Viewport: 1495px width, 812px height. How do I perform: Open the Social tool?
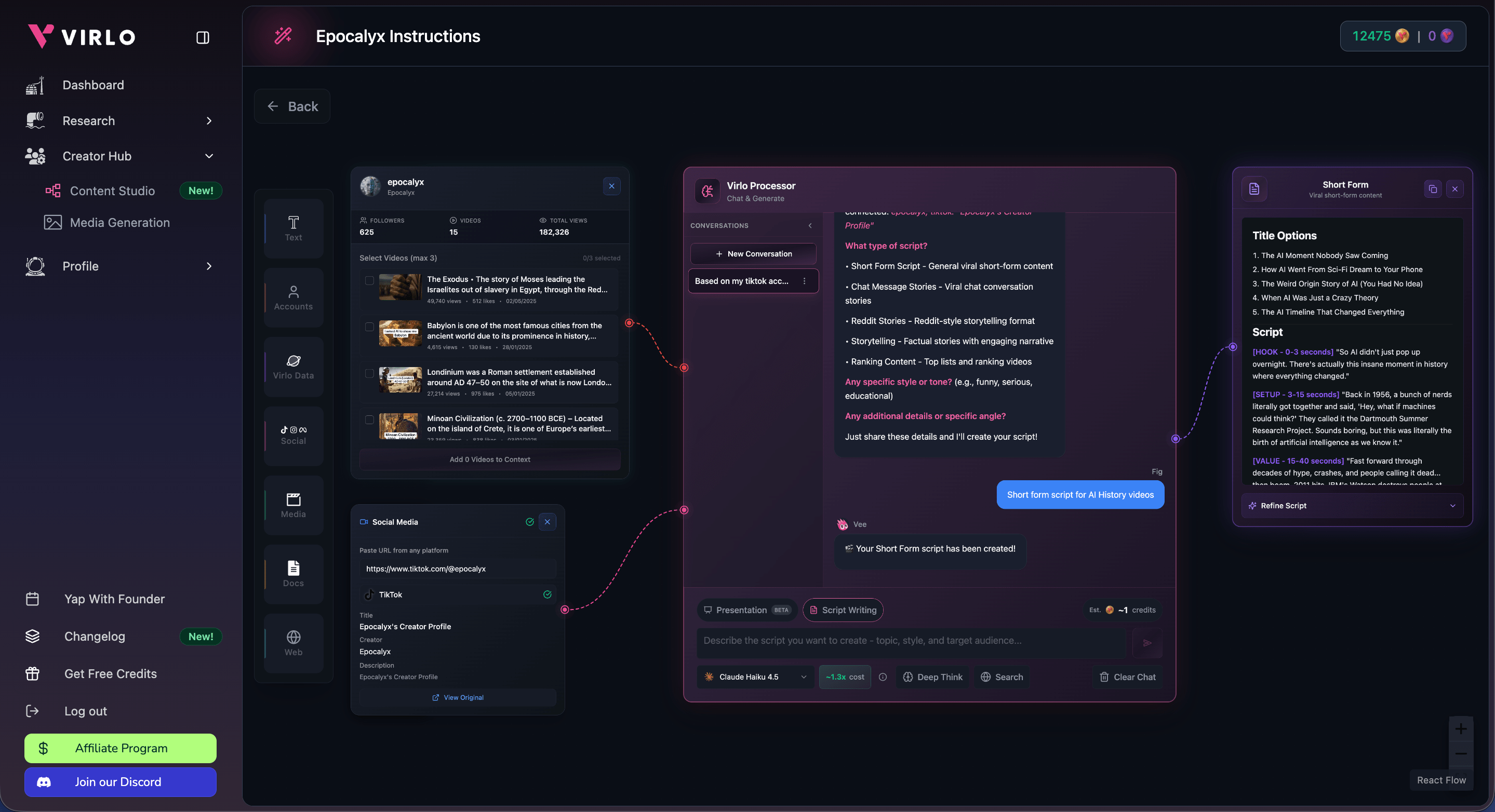tap(293, 435)
